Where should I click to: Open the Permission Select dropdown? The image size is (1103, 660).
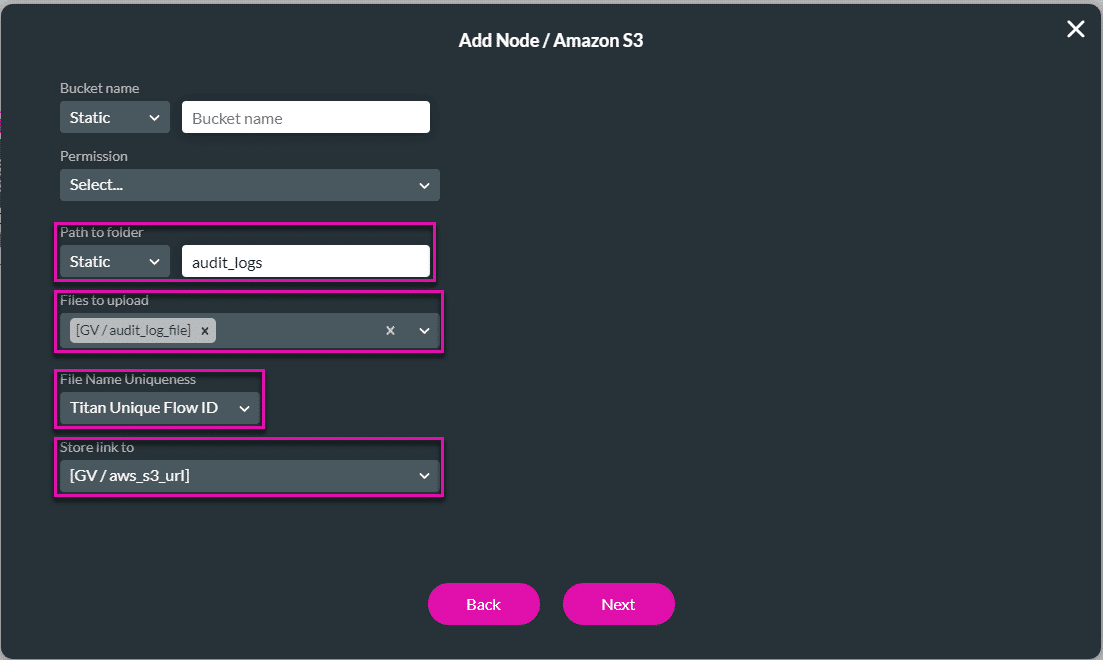pos(248,185)
